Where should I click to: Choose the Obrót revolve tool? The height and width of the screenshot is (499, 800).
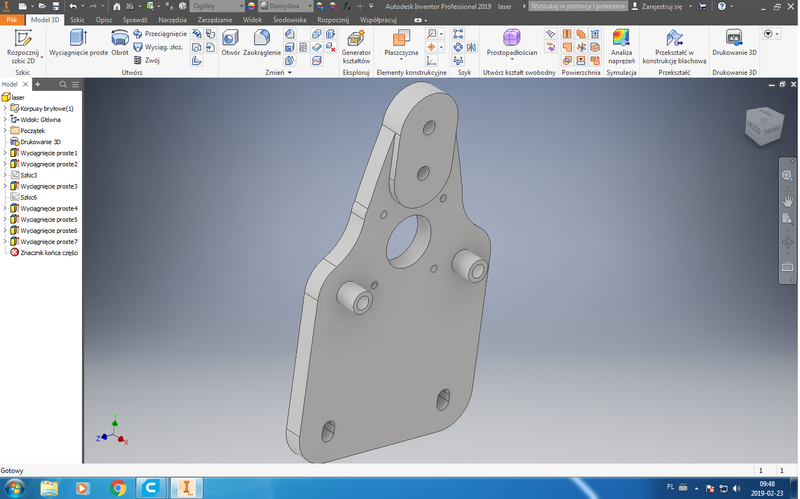pyautogui.click(x=120, y=43)
